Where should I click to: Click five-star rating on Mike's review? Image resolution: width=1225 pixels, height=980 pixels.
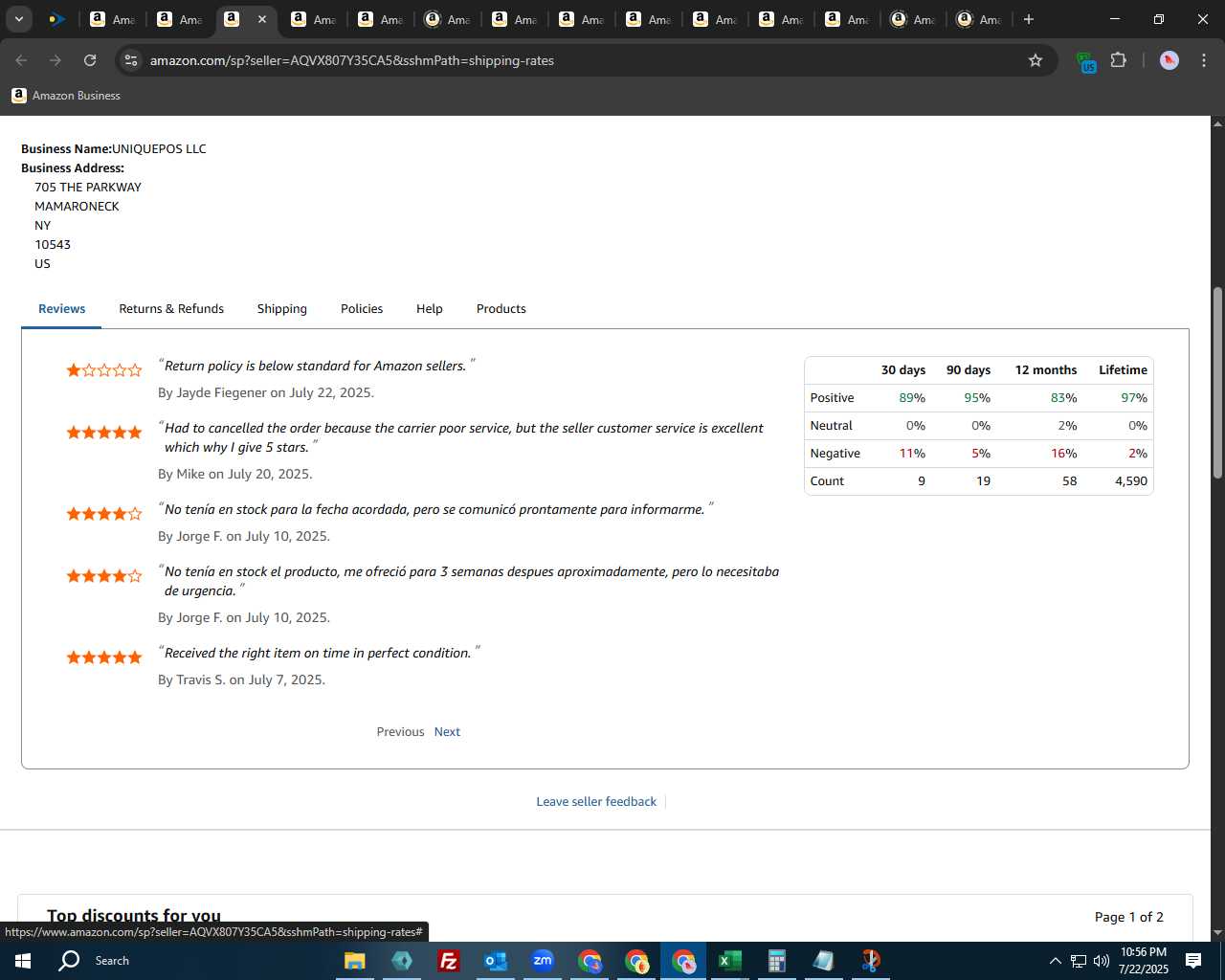tap(103, 433)
